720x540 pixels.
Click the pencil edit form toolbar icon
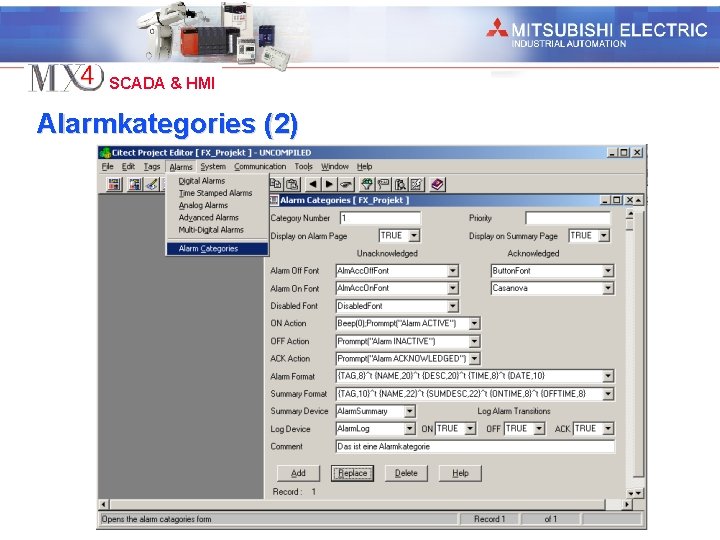pyautogui.click(x=417, y=184)
